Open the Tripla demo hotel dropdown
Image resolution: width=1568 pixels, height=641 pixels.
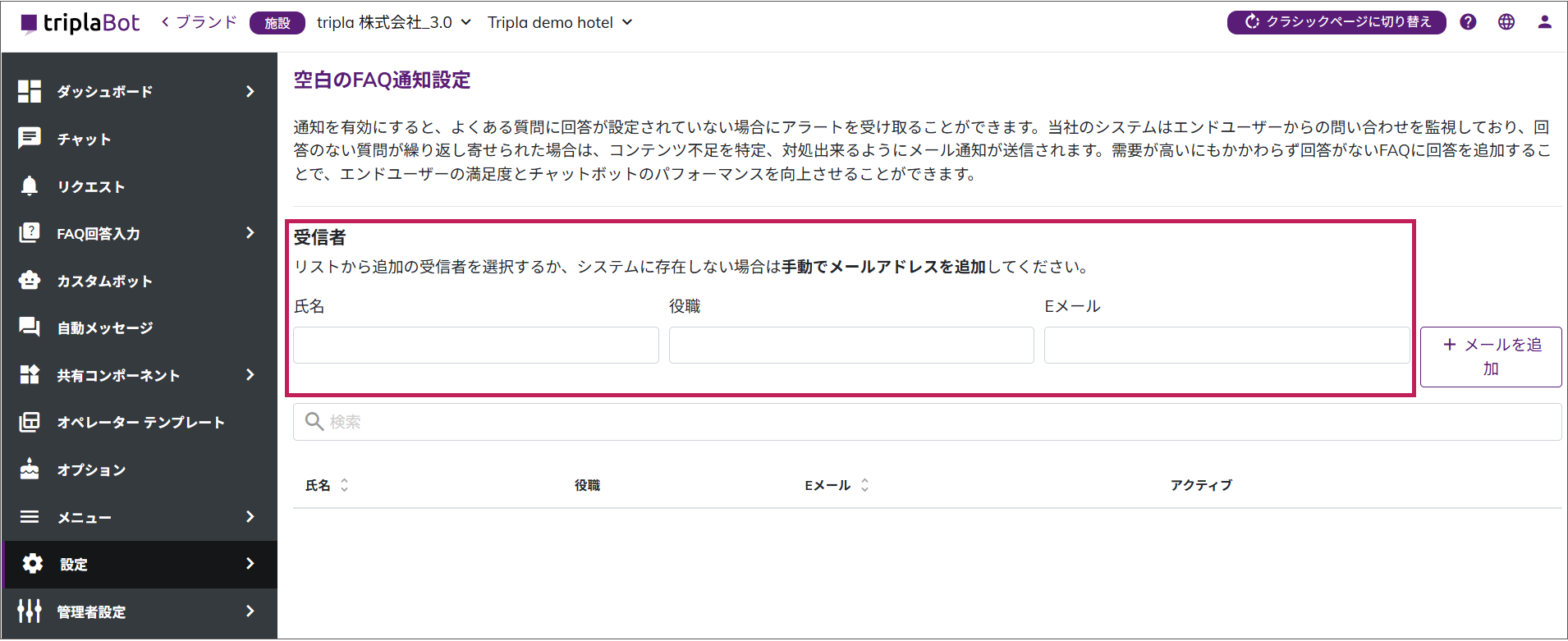(560, 22)
